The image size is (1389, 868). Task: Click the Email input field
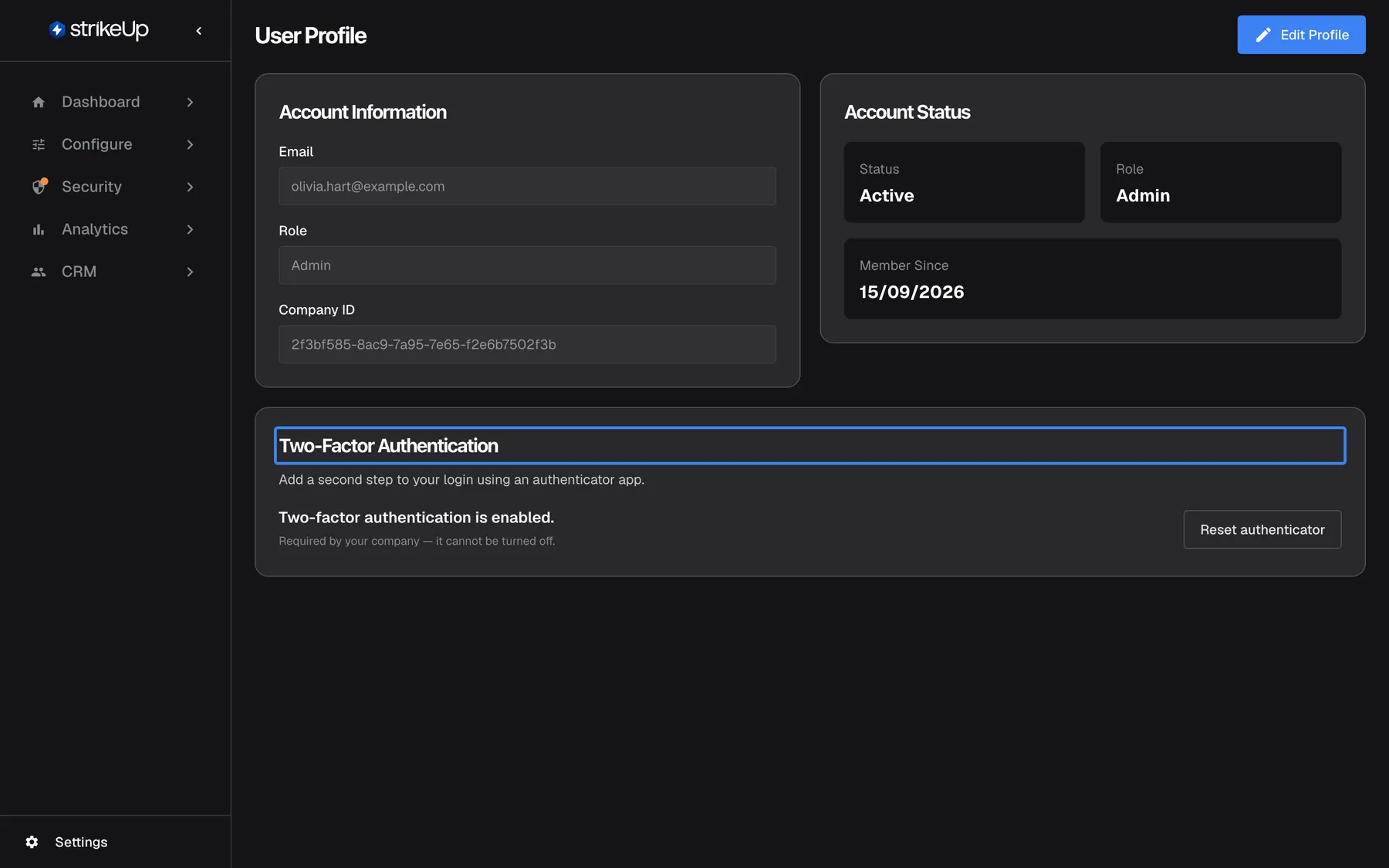click(x=527, y=186)
